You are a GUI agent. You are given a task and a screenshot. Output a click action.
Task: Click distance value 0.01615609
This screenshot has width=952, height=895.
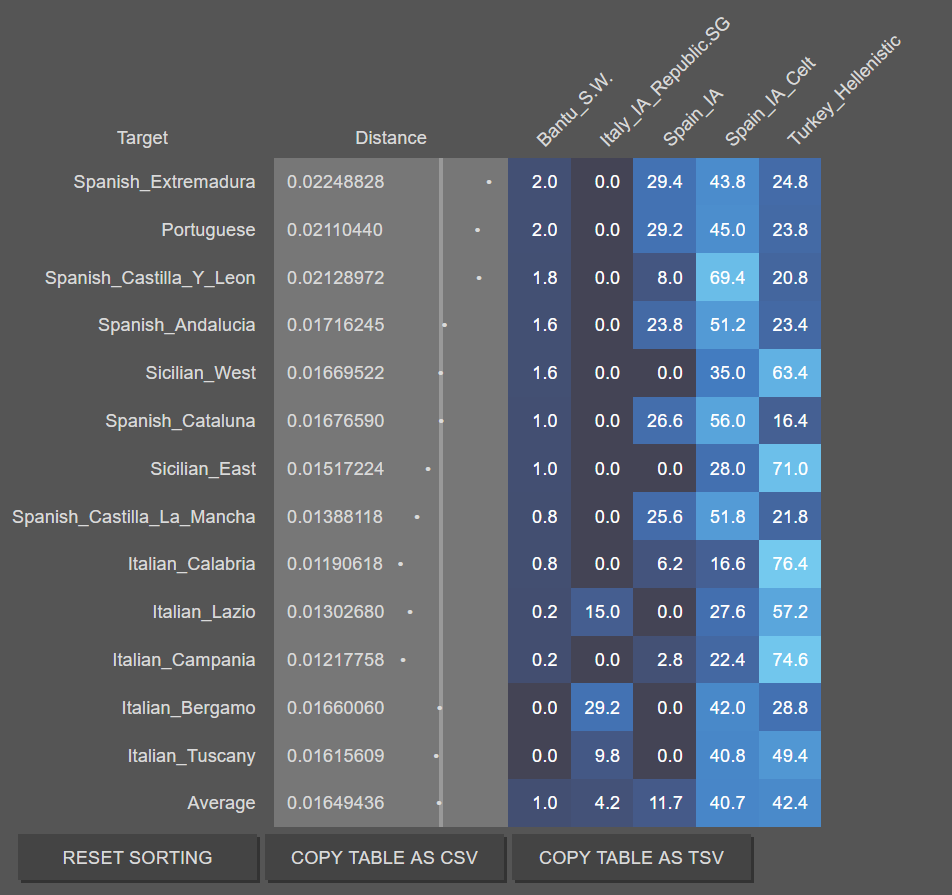336,755
